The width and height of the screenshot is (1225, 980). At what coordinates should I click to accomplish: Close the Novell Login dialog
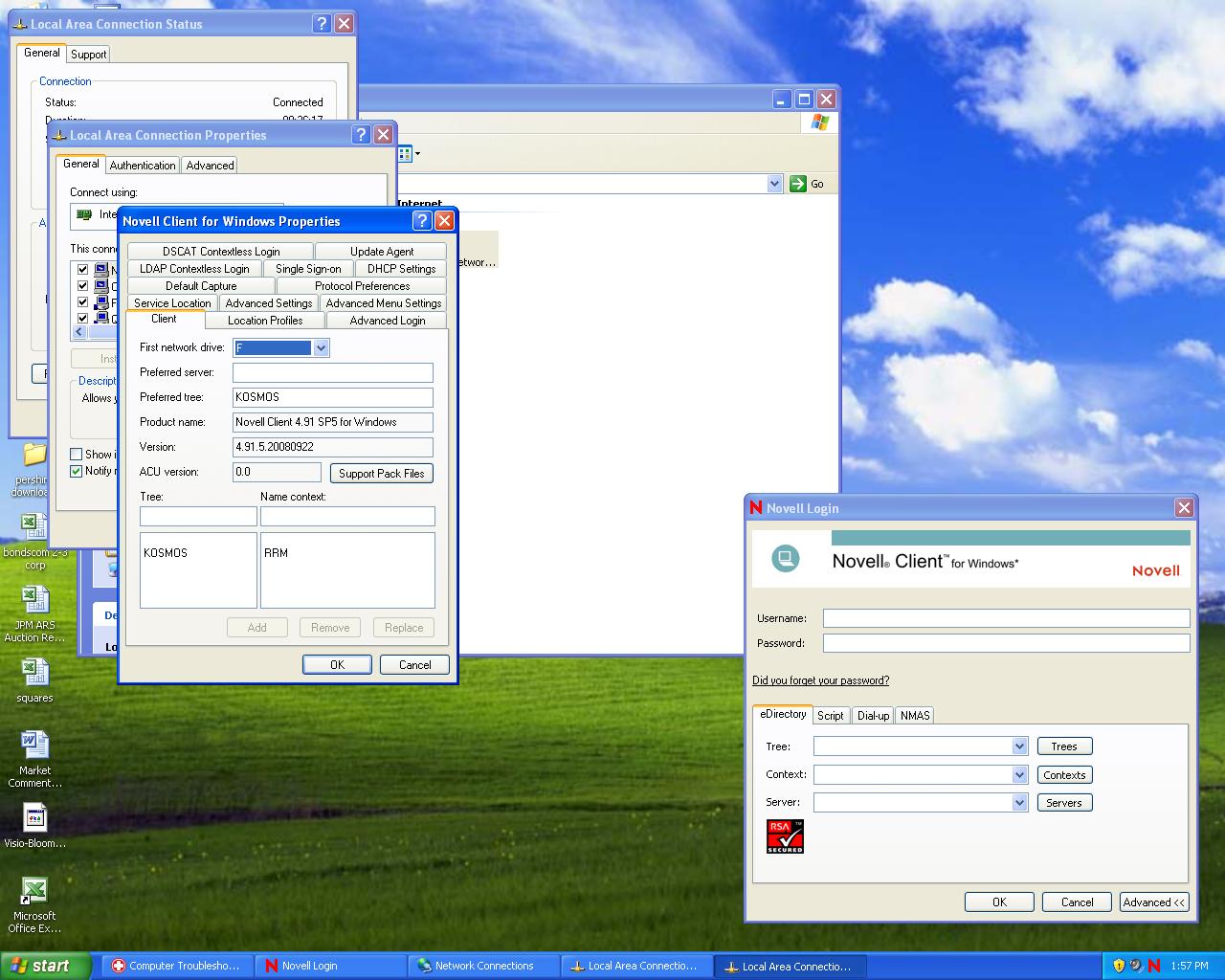1184,508
